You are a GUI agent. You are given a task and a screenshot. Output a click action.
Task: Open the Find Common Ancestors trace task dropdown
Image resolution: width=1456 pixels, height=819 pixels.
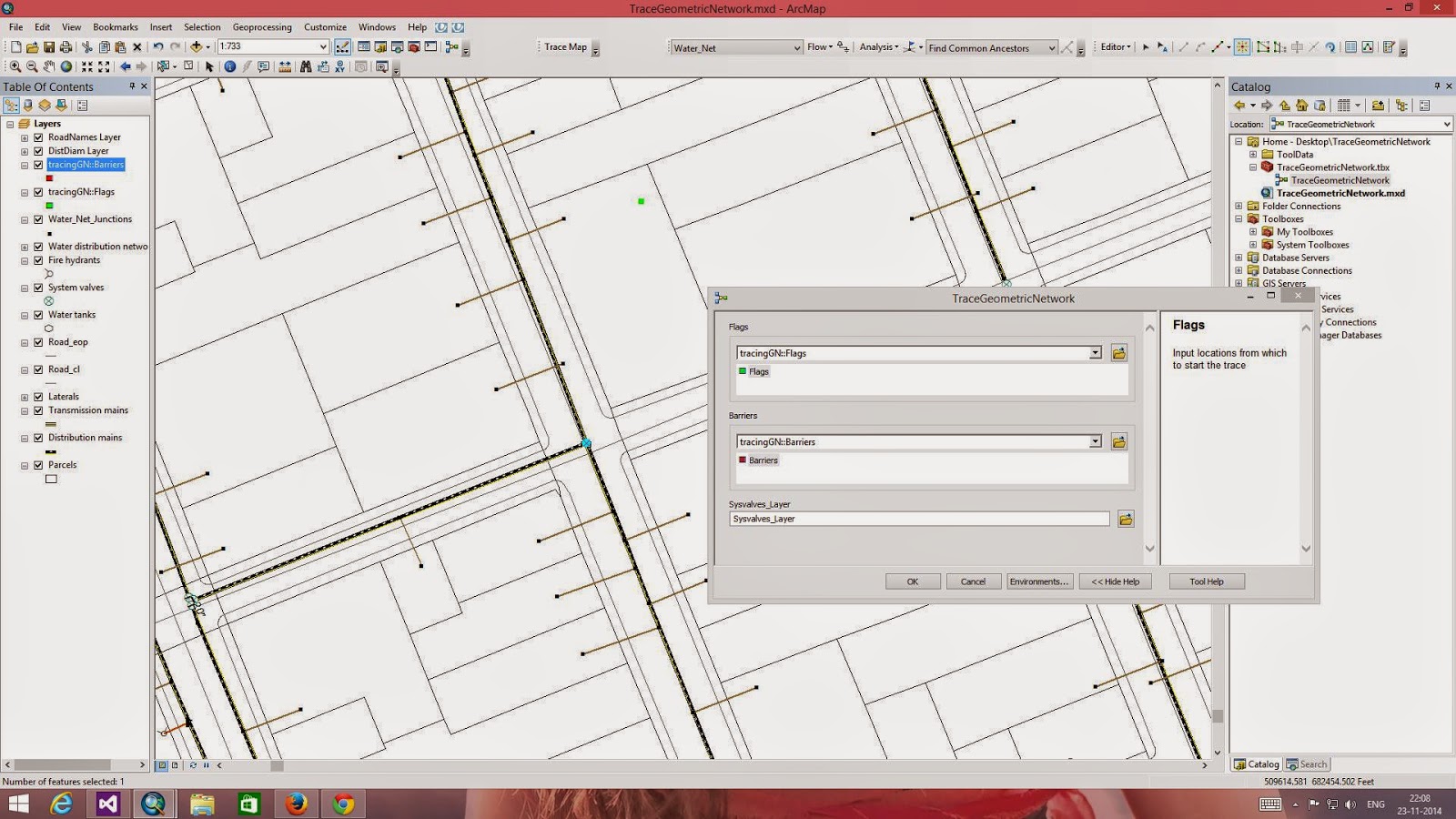click(1052, 47)
